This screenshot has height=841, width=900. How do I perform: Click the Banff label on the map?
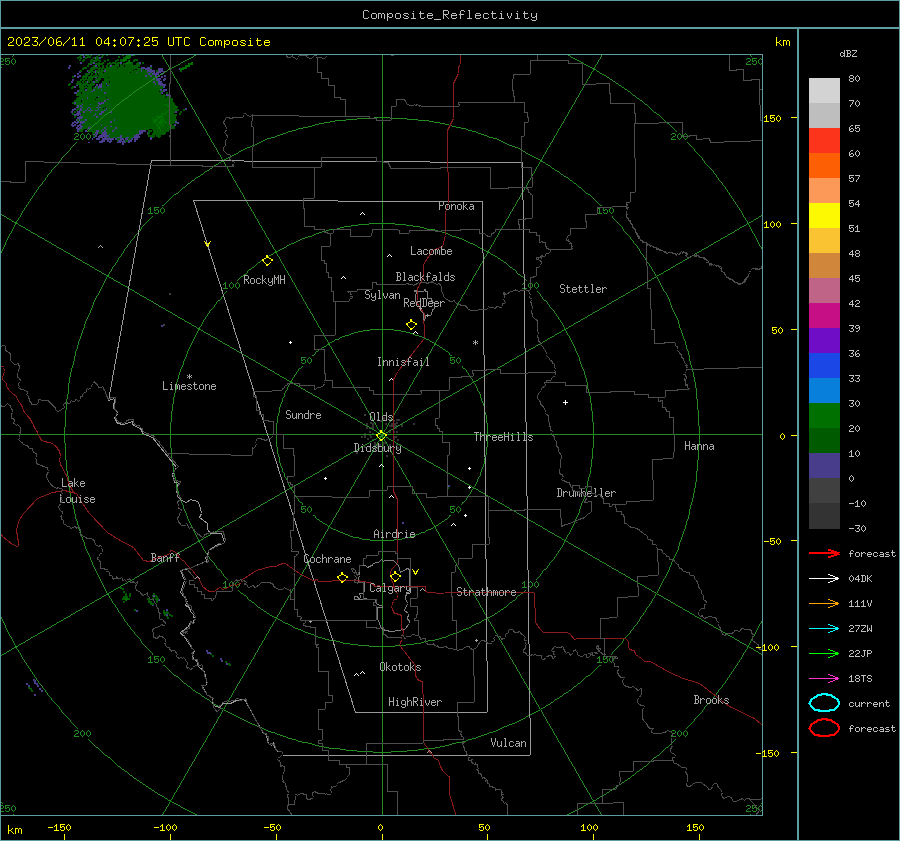coord(165,558)
